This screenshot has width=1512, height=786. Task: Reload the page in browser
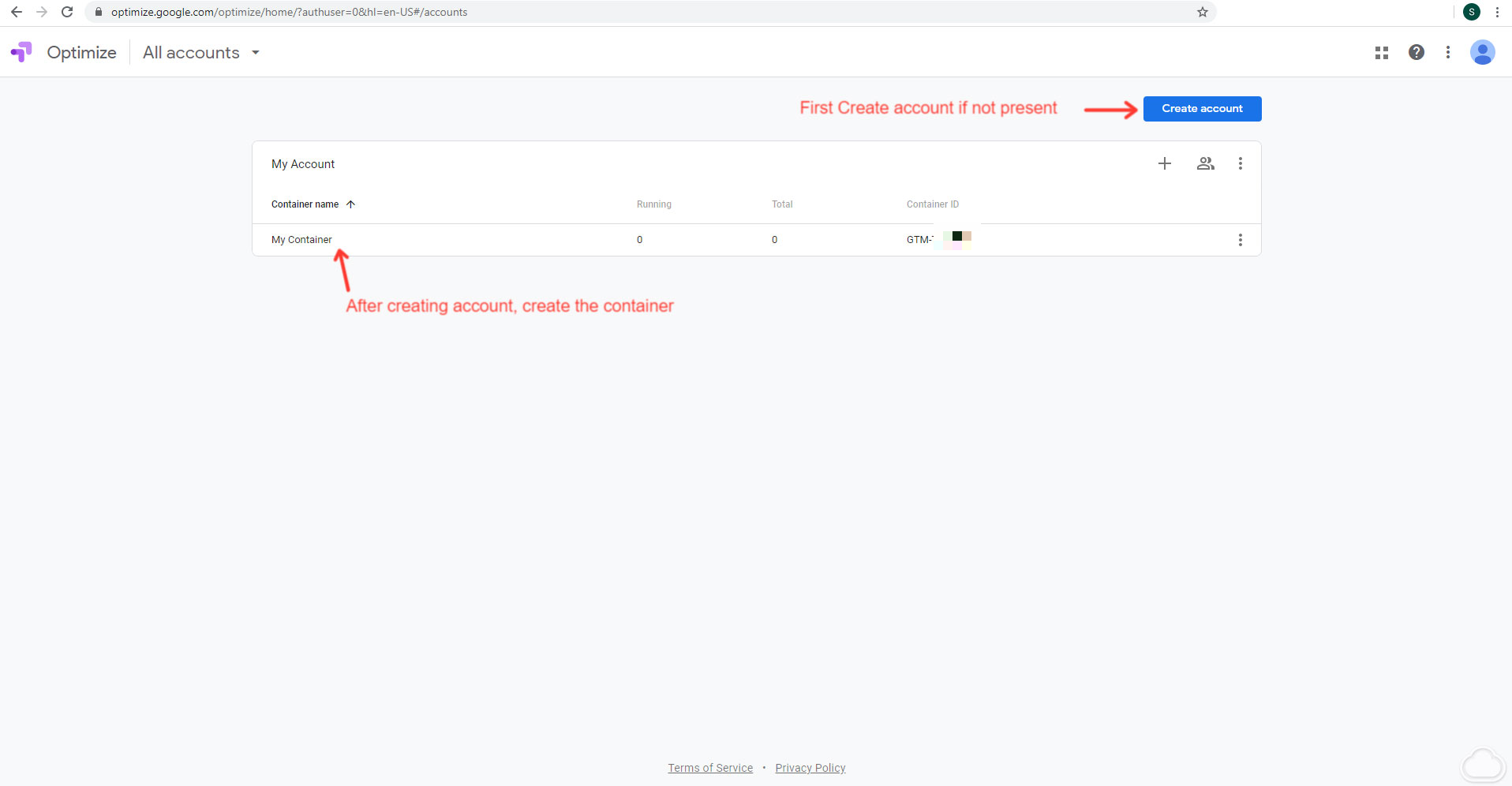pyautogui.click(x=67, y=12)
